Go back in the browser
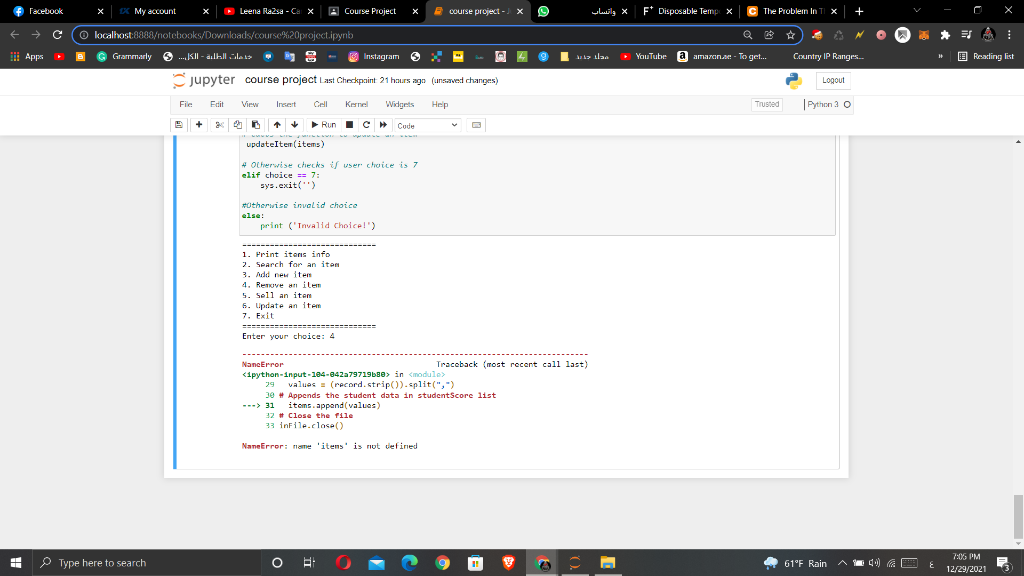The image size is (1024, 576). click(x=14, y=35)
